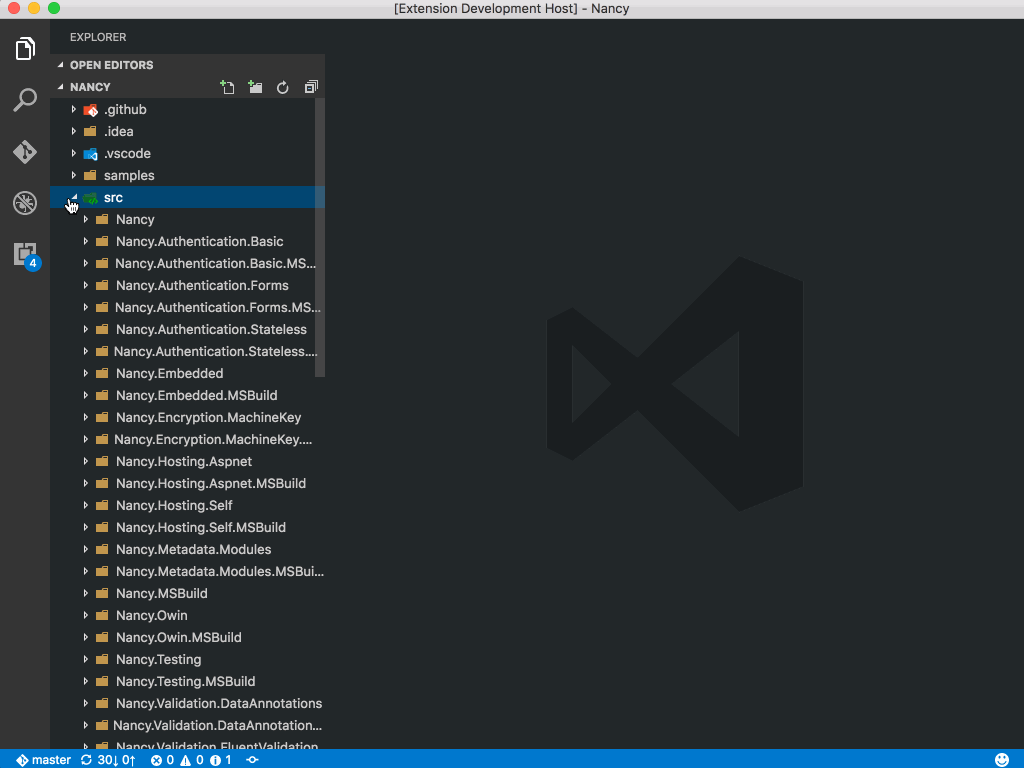Expand the .vscode folder arrow
Screen dimensions: 1024x768
click(74, 153)
